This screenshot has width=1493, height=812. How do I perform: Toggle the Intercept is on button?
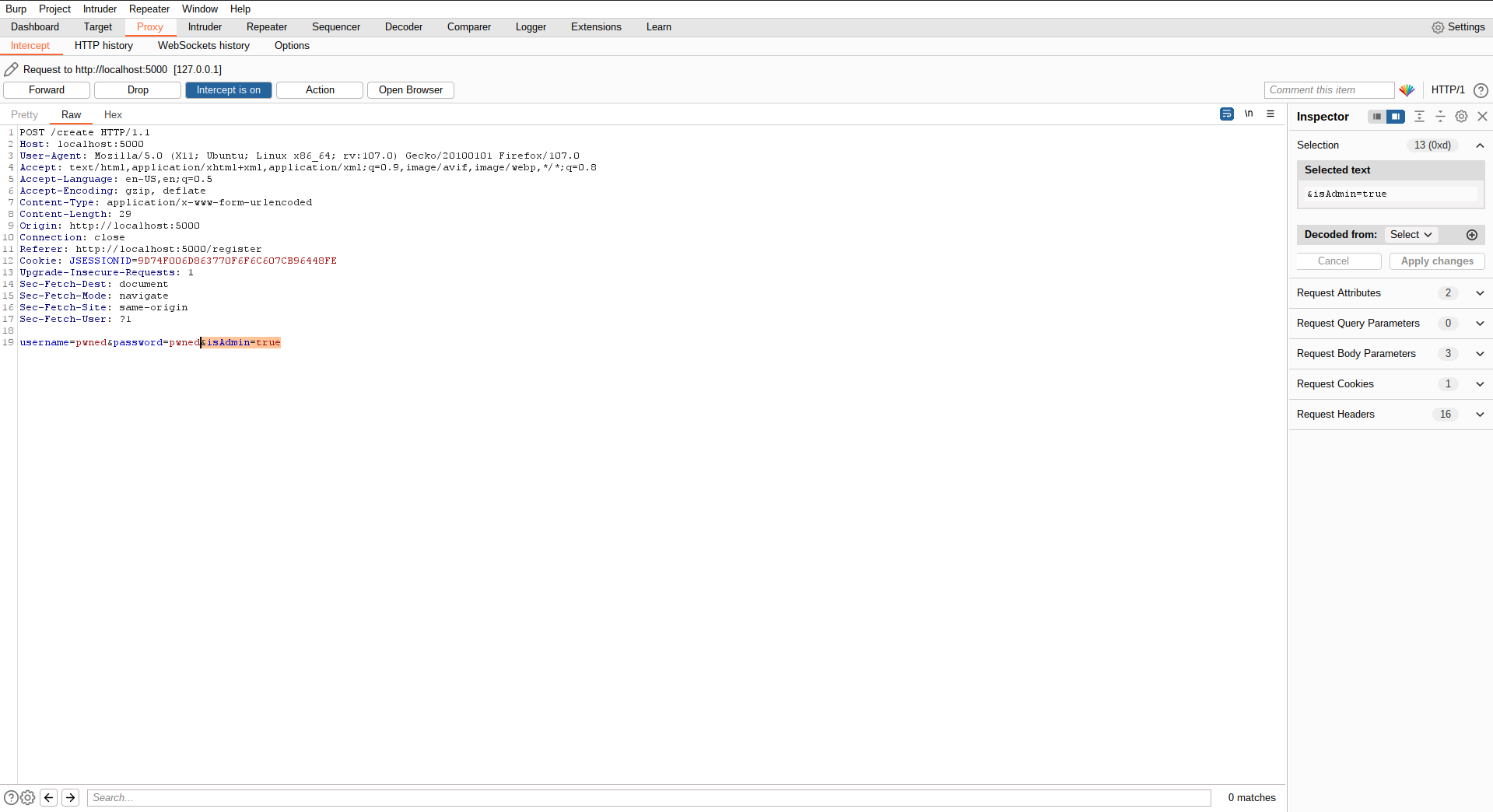tap(229, 90)
